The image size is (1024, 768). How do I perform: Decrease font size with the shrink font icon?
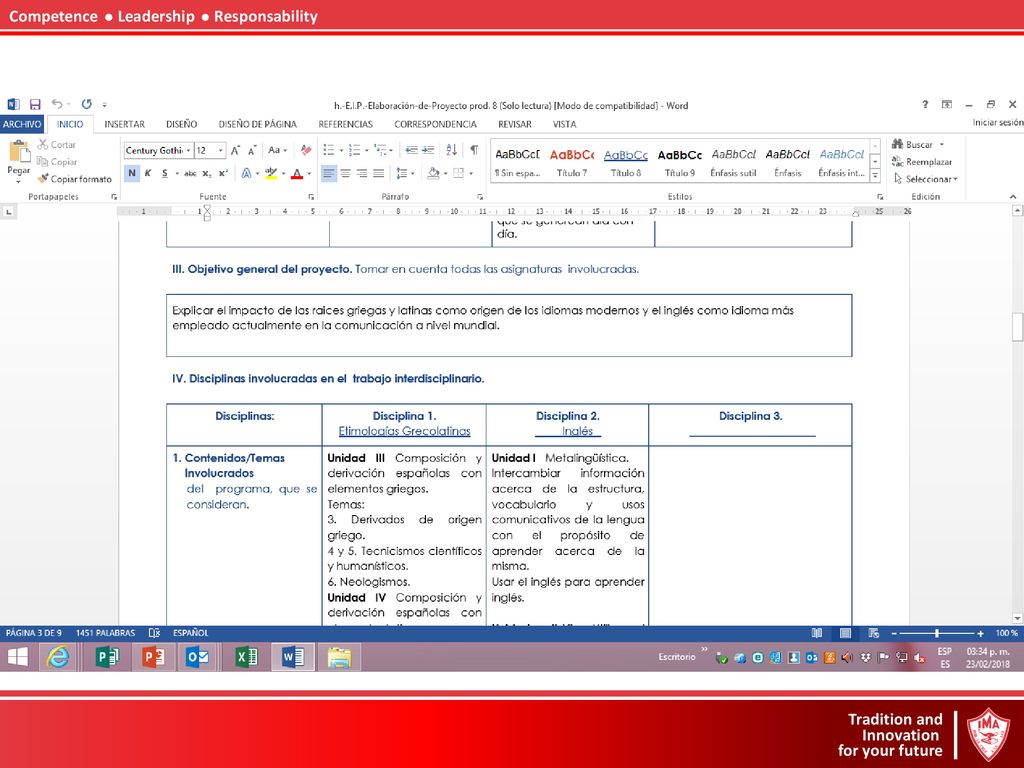pyautogui.click(x=252, y=150)
